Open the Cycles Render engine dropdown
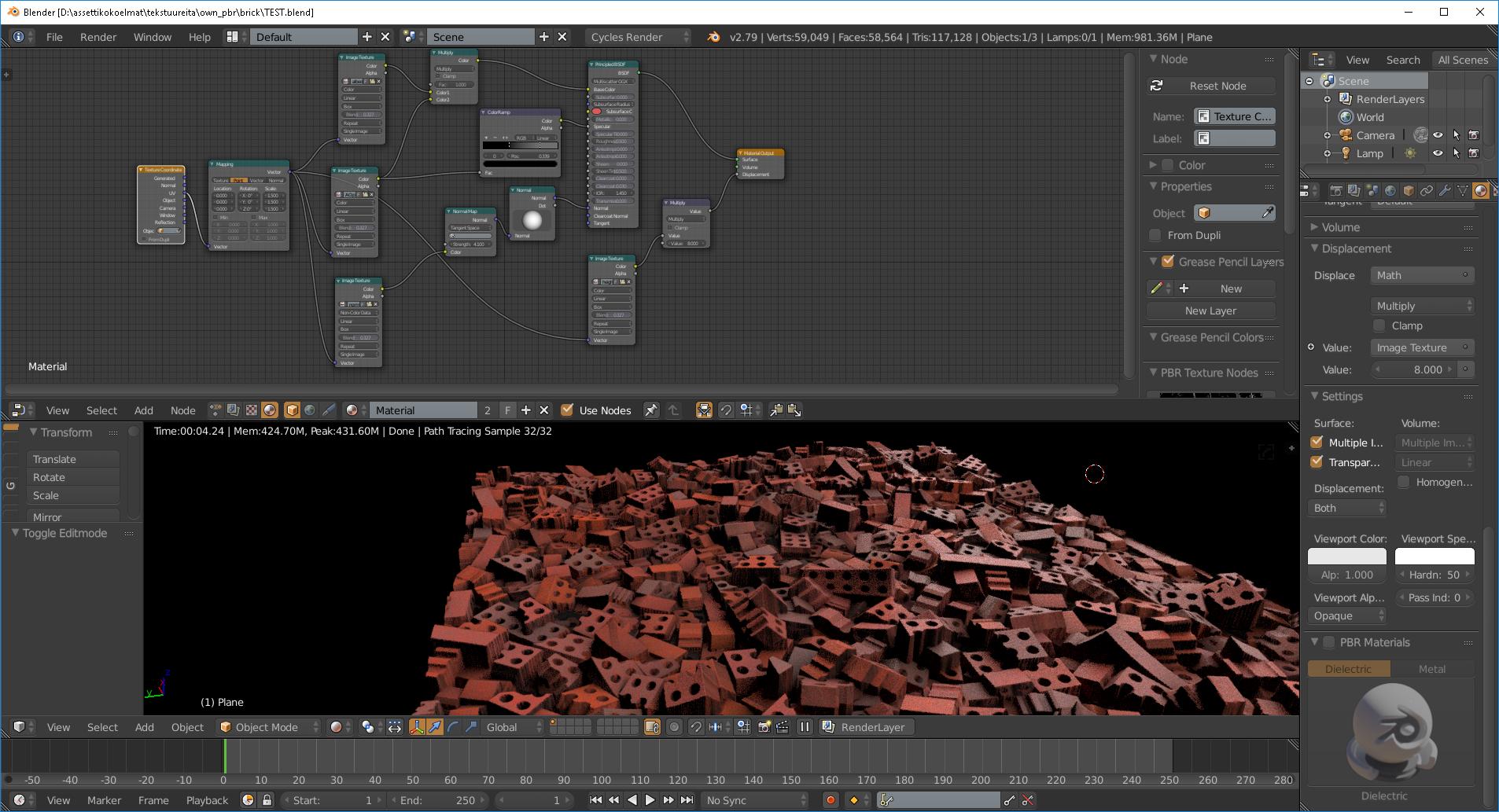 [638, 37]
